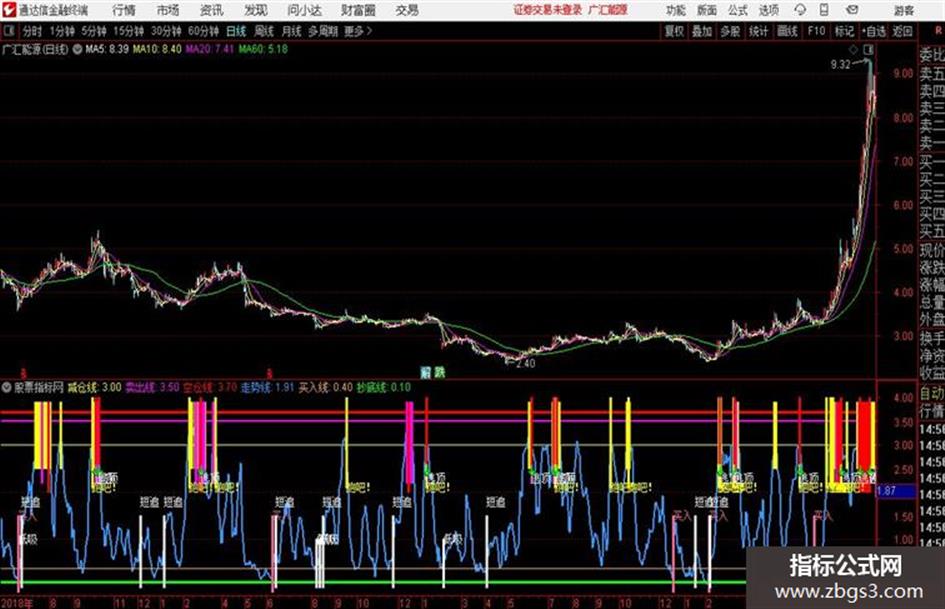
Task: Click the 减仓线: 3.00 label
Action: [95, 388]
